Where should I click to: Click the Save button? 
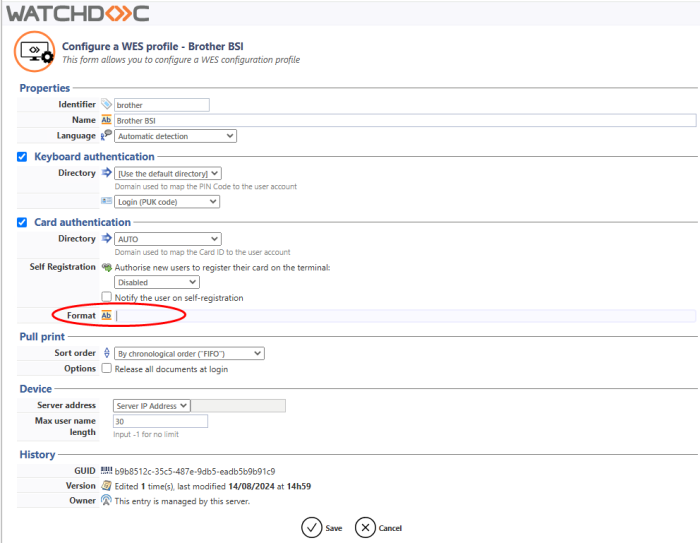tap(323, 527)
